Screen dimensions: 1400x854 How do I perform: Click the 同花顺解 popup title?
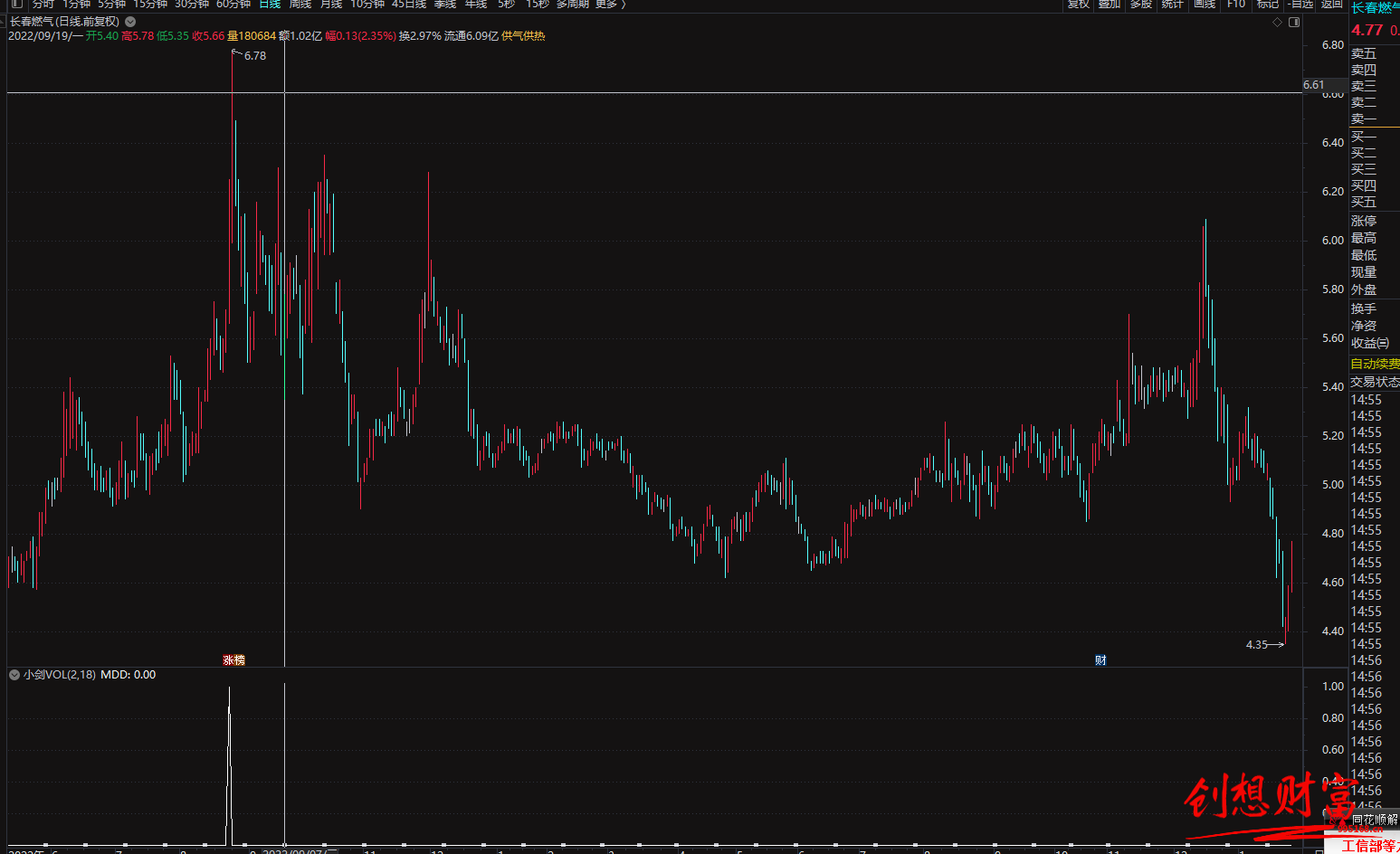tap(1375, 820)
